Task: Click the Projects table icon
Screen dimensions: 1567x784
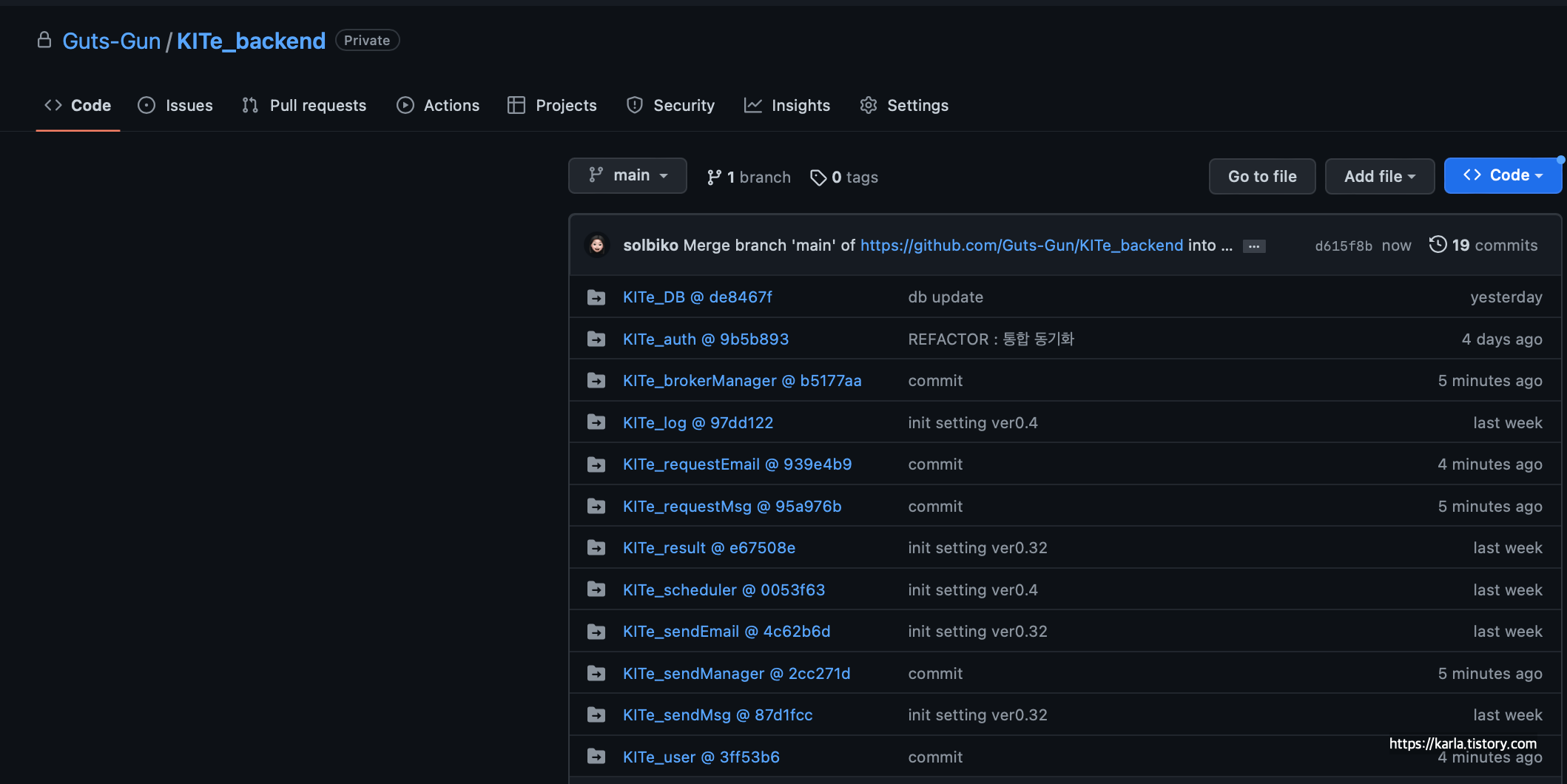Action: pos(516,105)
